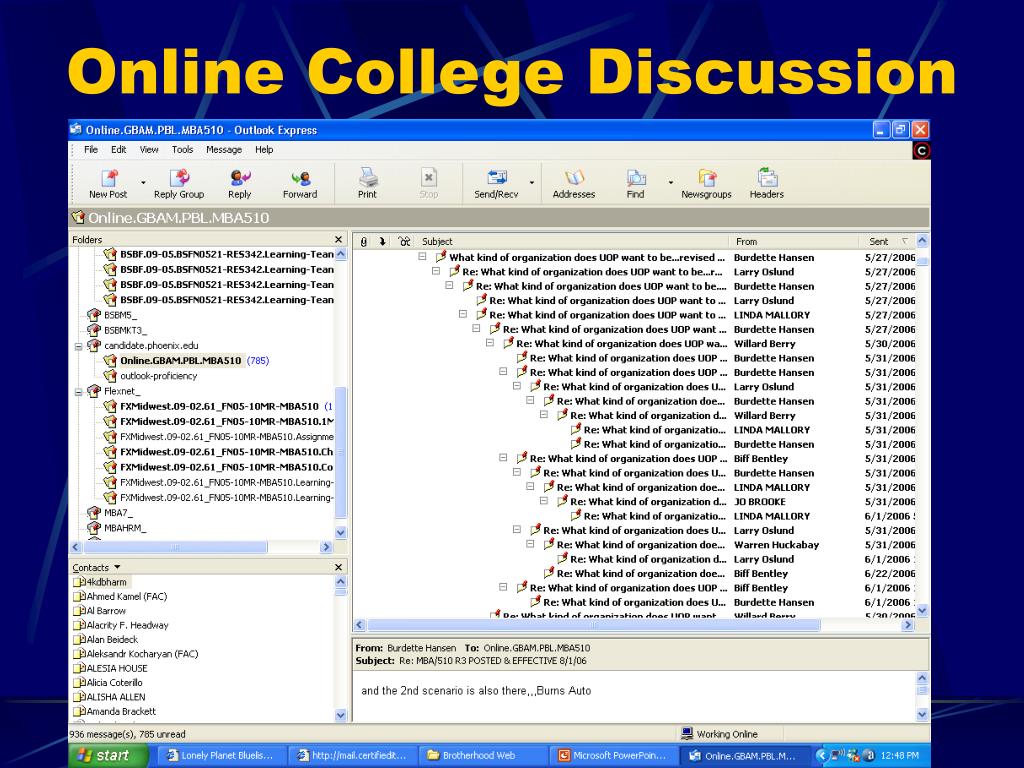Click the Folders pane vertical scrollbar thumb
The width and height of the screenshot is (1024, 768).
pyautogui.click(x=340, y=453)
